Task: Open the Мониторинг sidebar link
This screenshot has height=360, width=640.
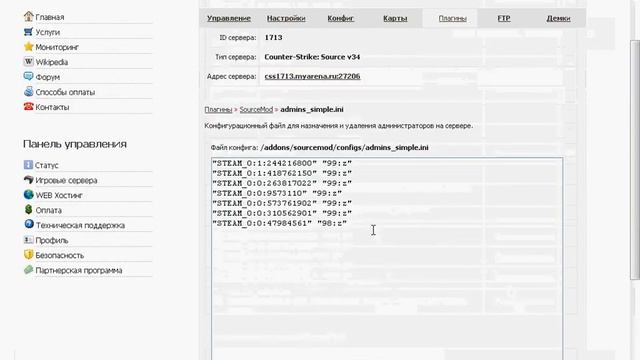Action: coord(57,47)
